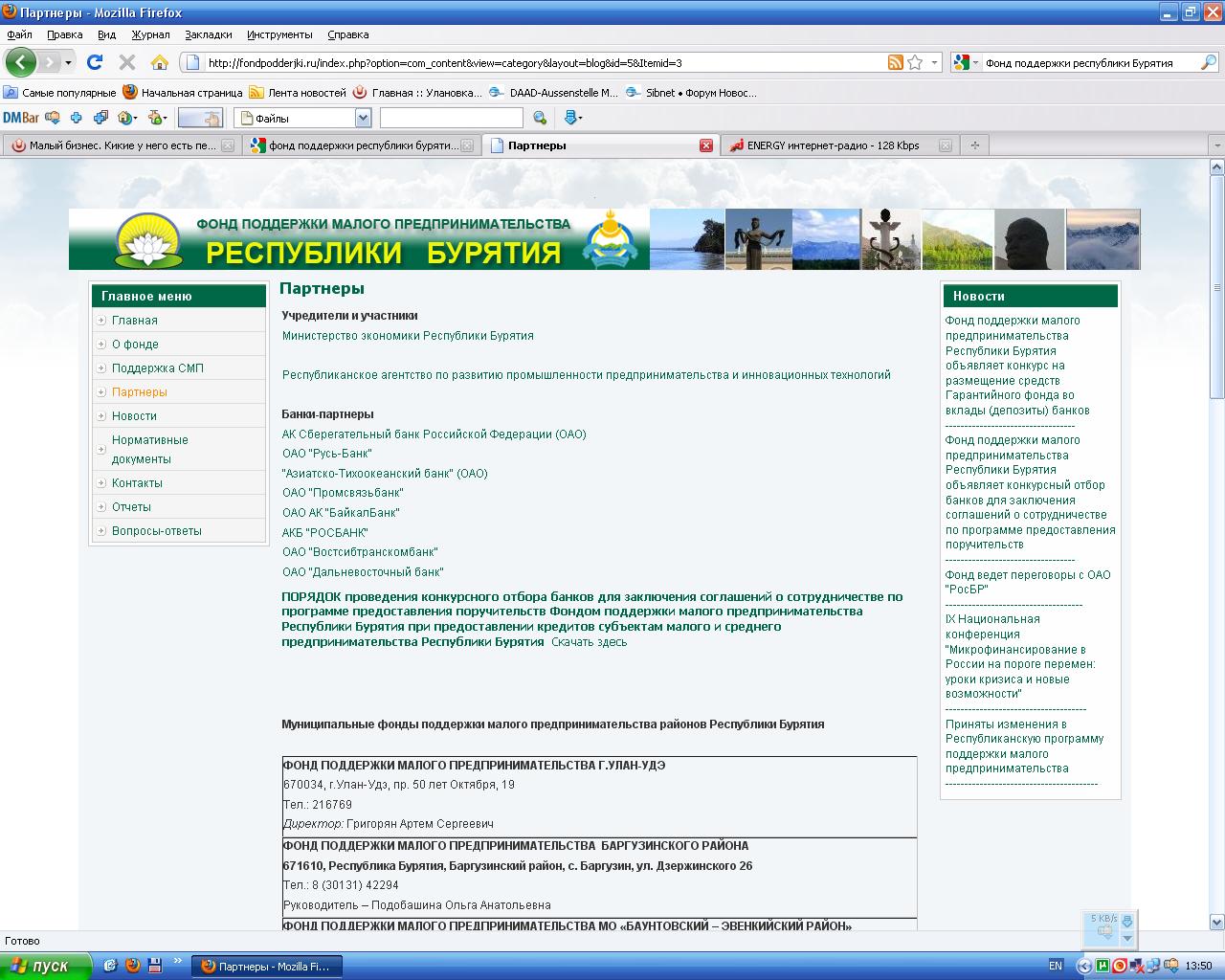
Task: Click the DMBar blue download arrow icon
Action: (571, 118)
